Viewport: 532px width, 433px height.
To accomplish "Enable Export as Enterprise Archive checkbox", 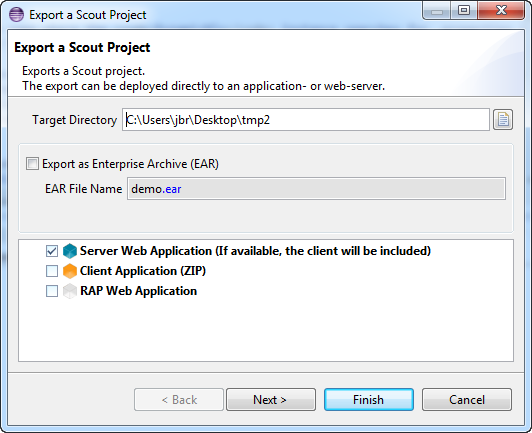I will pos(33,164).
